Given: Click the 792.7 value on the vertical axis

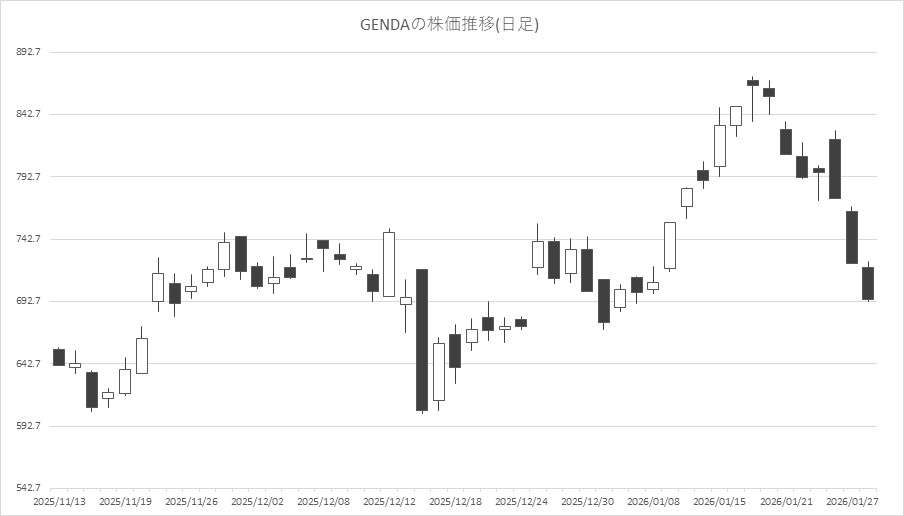Looking at the screenshot, I should (26, 177).
